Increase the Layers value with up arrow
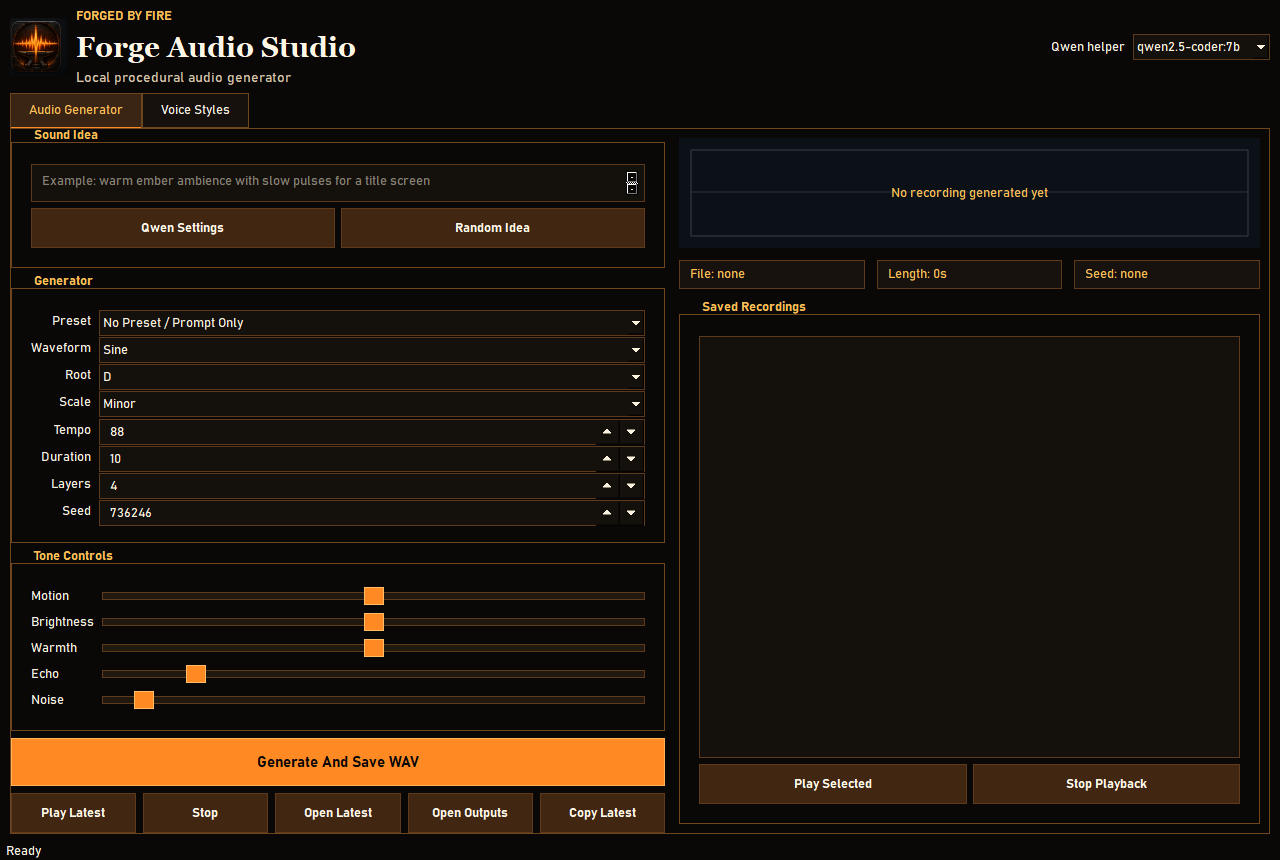 tap(607, 486)
